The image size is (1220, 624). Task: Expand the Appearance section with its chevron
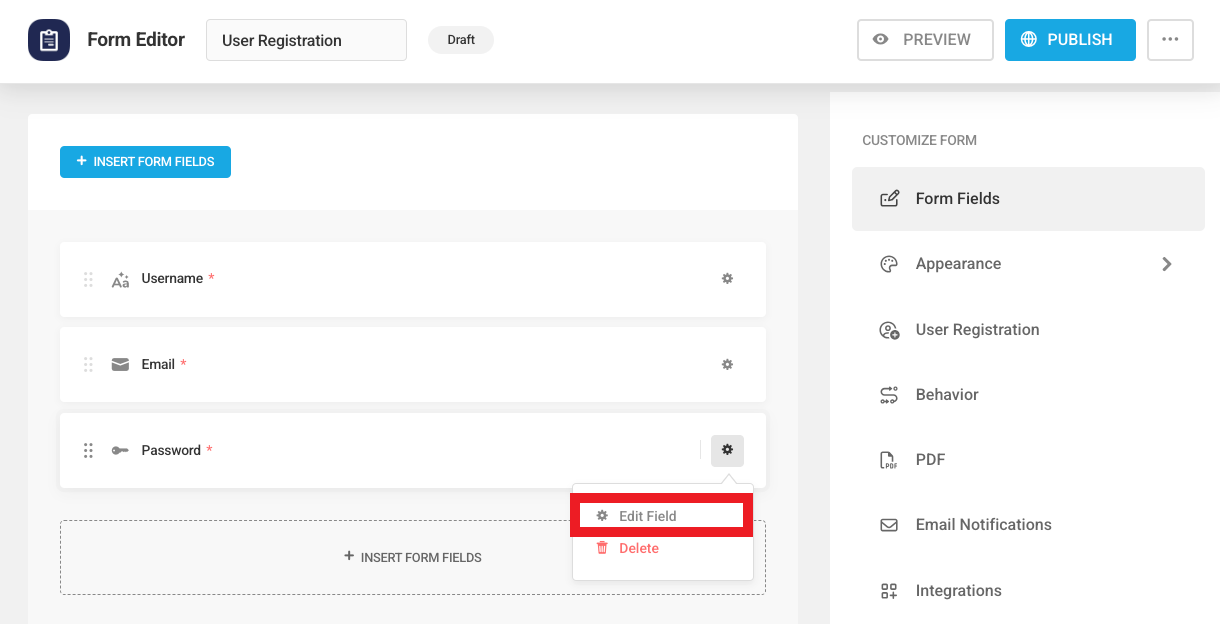pos(1166,263)
